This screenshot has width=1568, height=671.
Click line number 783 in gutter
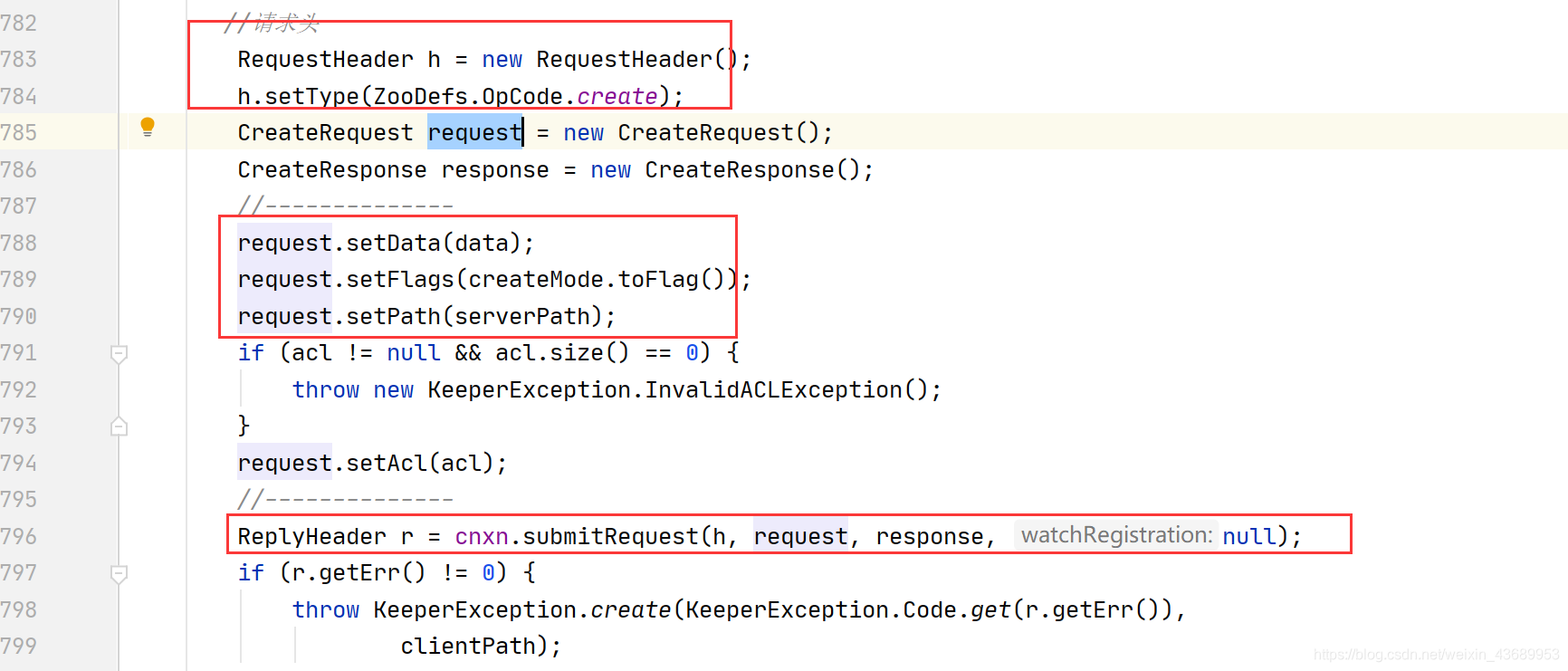[x=19, y=59]
